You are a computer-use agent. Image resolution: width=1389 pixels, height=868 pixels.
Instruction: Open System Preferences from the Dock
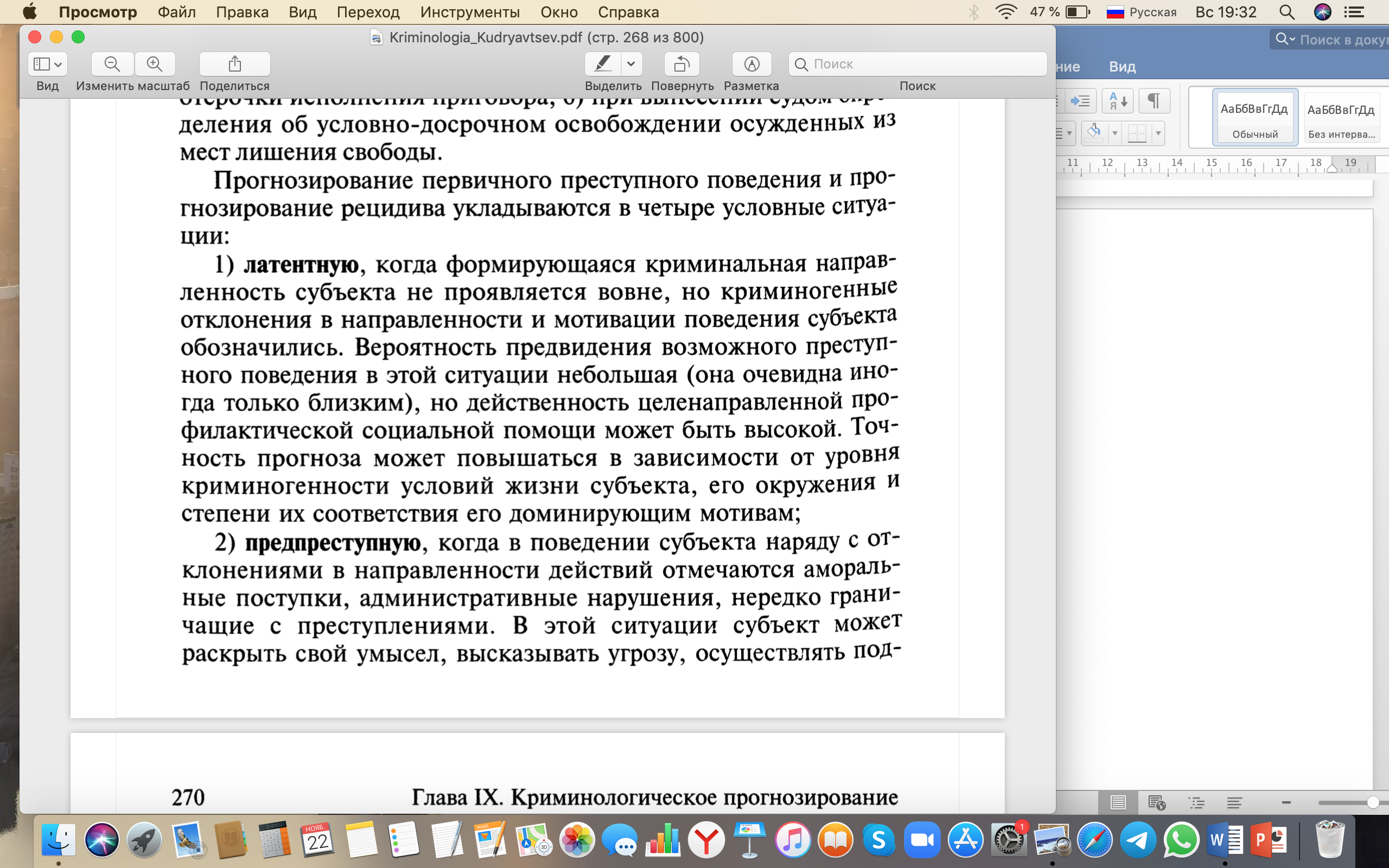(x=1009, y=840)
